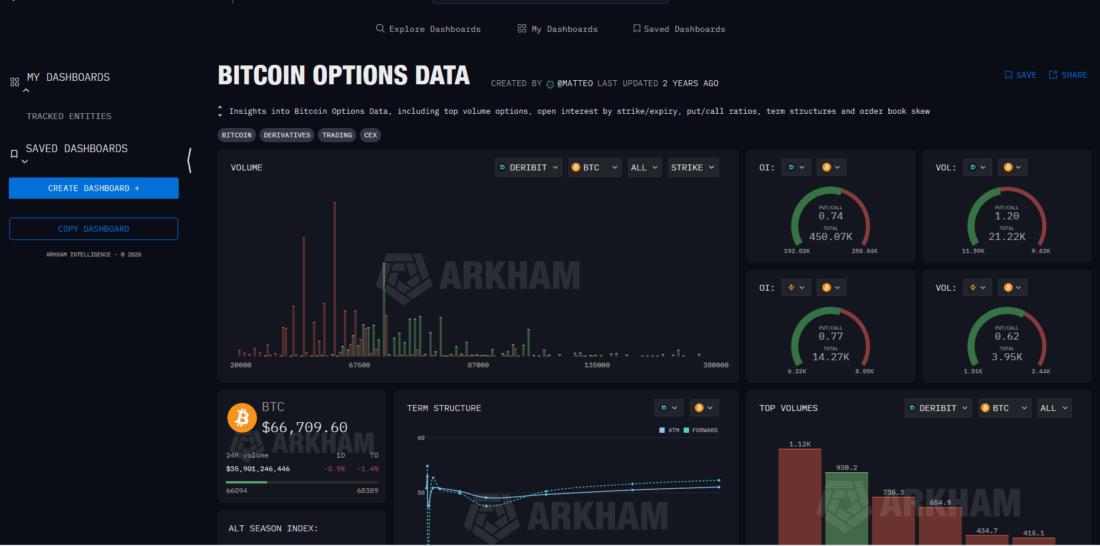Open exchange dropdown in Term Structure panel
This screenshot has height=546, width=1100.
669,408
